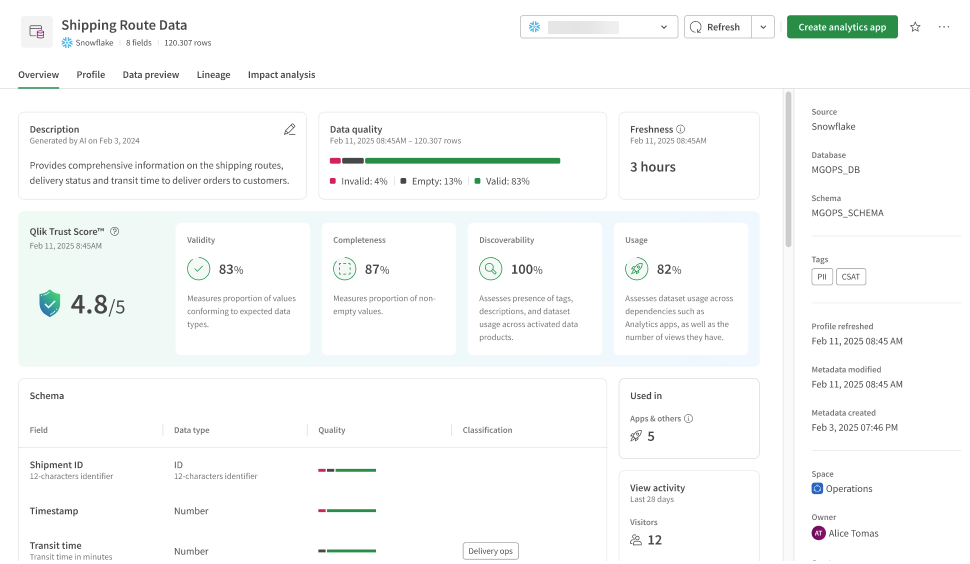The width and height of the screenshot is (970, 564).
Task: Click the Create analytics app button
Action: tap(842, 27)
